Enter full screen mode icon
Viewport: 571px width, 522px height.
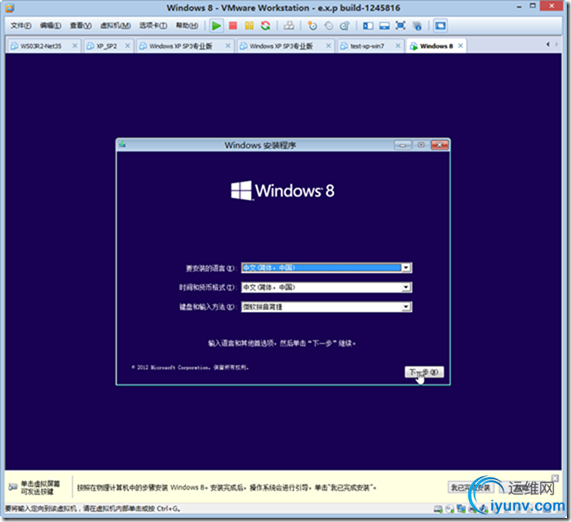(401, 25)
